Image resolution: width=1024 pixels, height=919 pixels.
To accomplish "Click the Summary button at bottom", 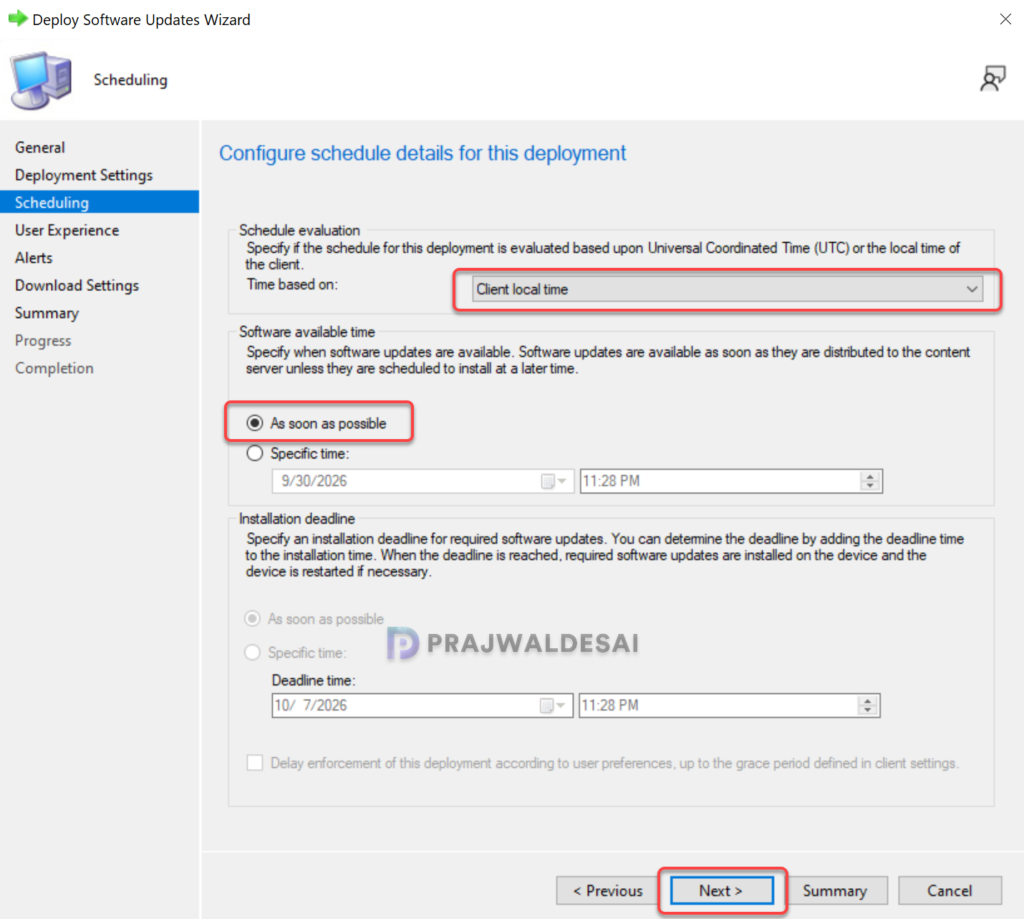I will point(835,891).
